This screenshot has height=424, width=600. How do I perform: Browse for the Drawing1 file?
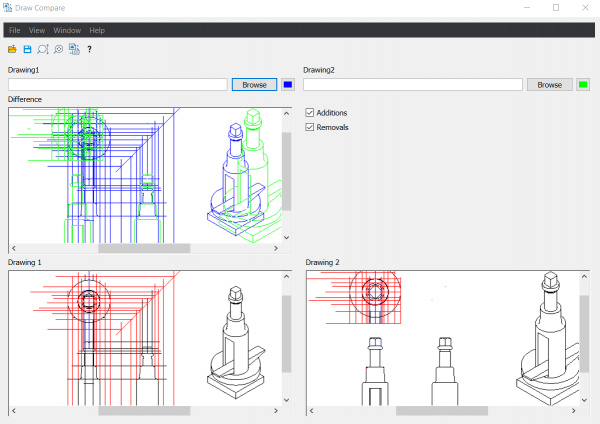click(x=254, y=85)
